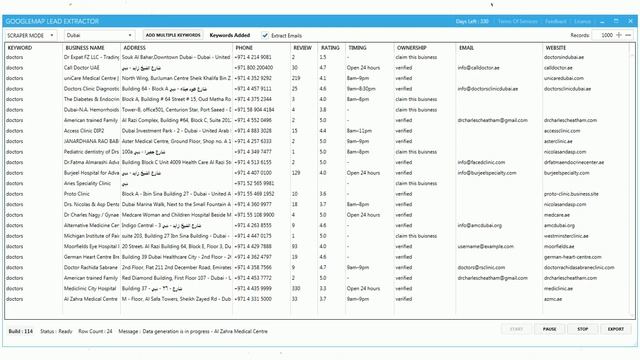Click website doctorsindubai.ae cell
This screenshot has height=360, width=640.
point(564,57)
